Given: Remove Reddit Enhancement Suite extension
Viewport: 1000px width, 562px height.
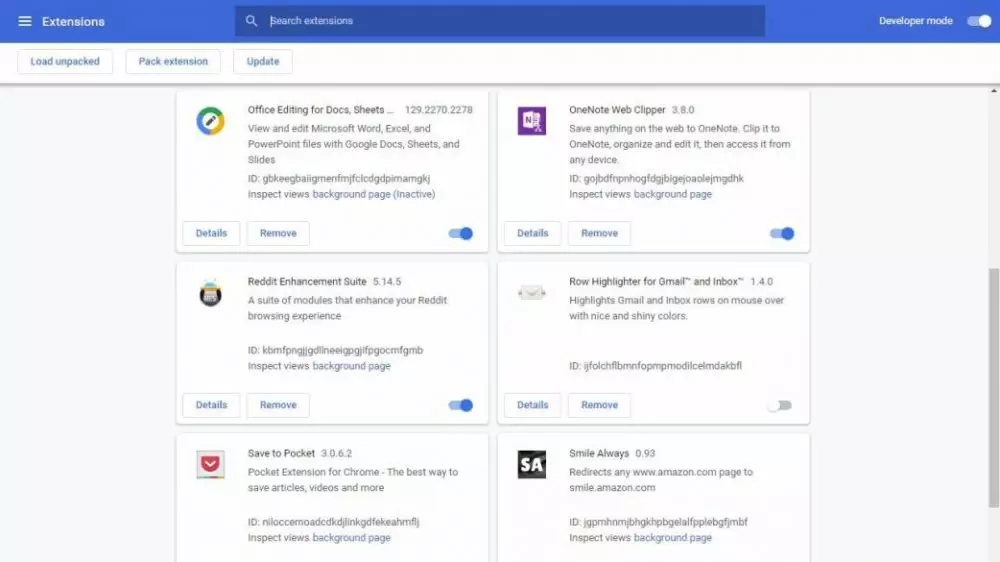Looking at the screenshot, I should (x=278, y=405).
